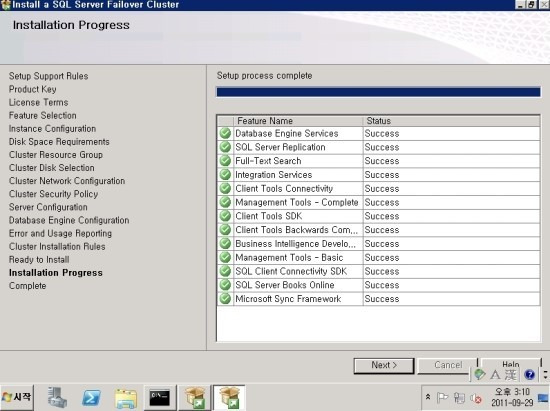Open the file explorer folder taskbar icon
The image size is (550, 411).
(x=126, y=398)
